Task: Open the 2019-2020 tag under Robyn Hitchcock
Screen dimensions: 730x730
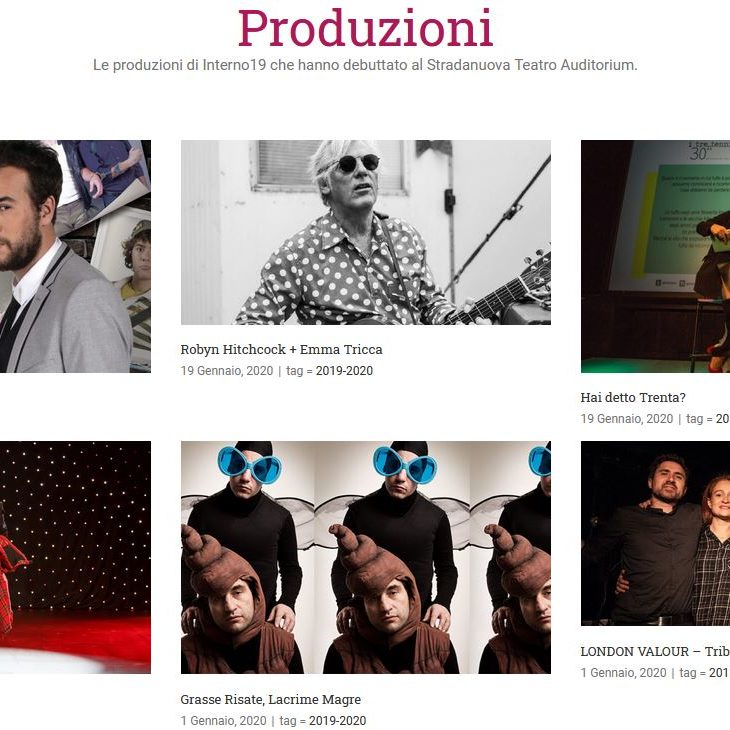Action: pyautogui.click(x=344, y=371)
